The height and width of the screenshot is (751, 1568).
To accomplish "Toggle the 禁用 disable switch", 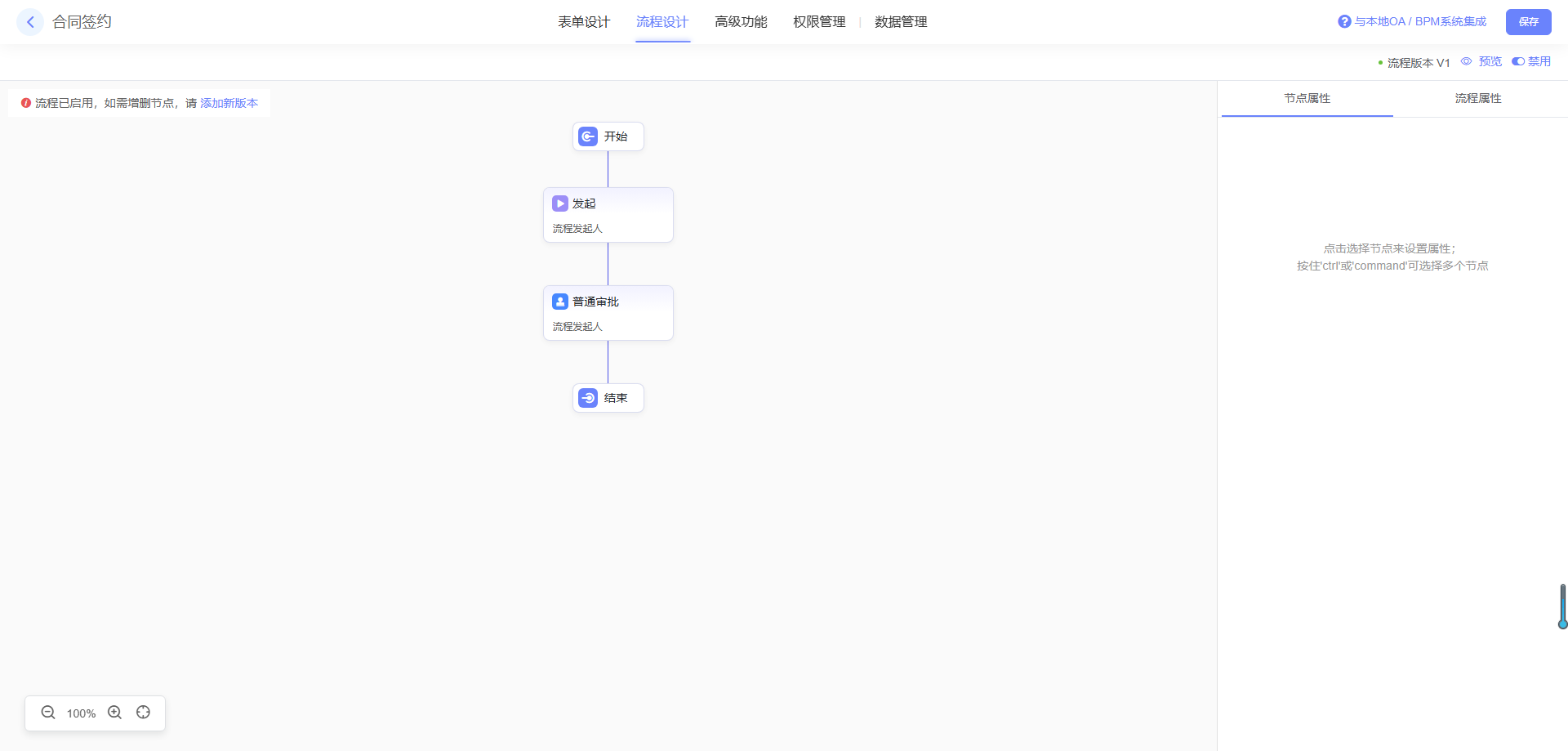I will (x=1518, y=61).
